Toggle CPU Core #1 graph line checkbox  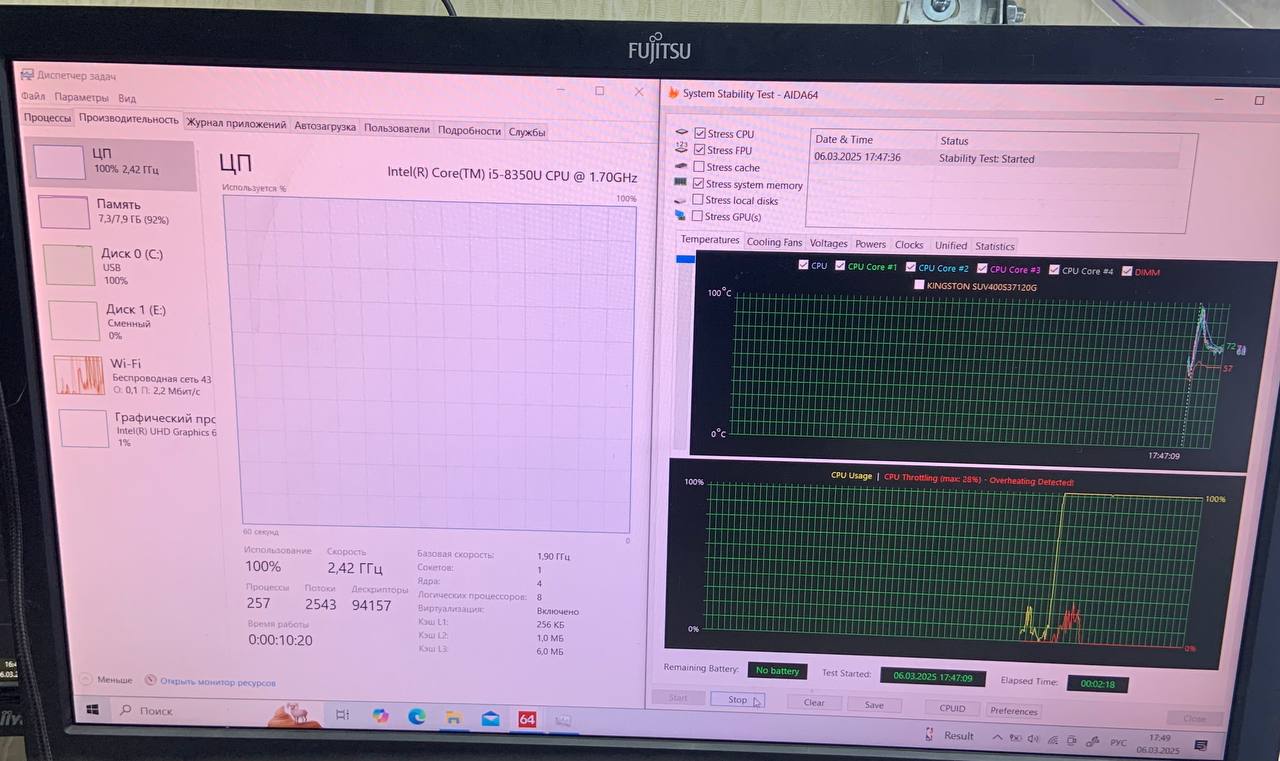(841, 266)
